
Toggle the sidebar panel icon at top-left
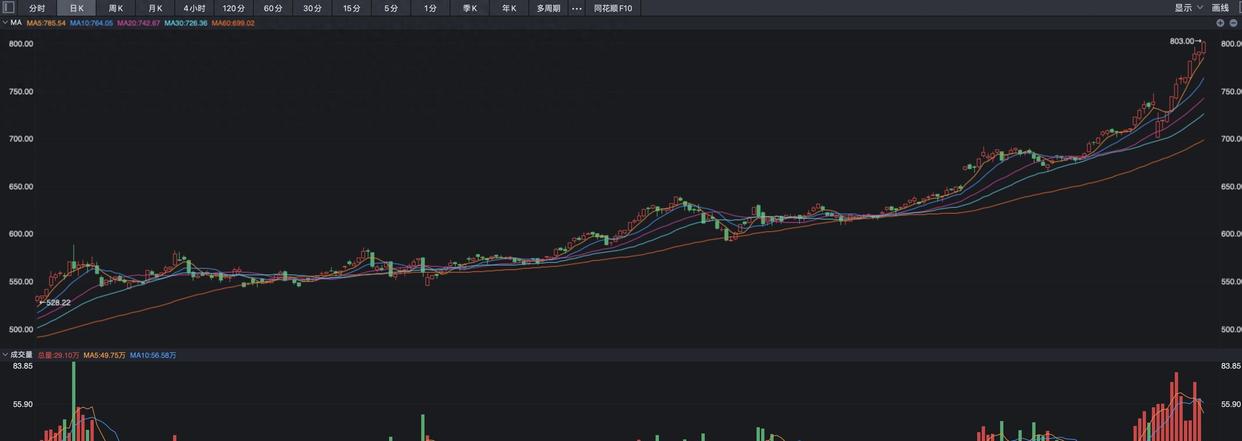pos(9,8)
